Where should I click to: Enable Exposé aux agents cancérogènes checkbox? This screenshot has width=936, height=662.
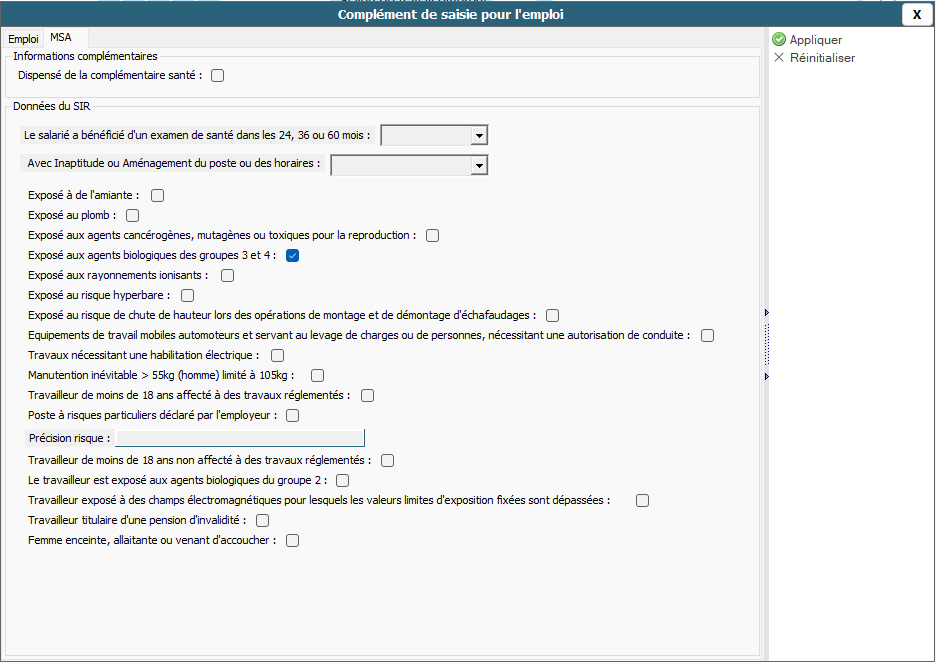(x=433, y=236)
